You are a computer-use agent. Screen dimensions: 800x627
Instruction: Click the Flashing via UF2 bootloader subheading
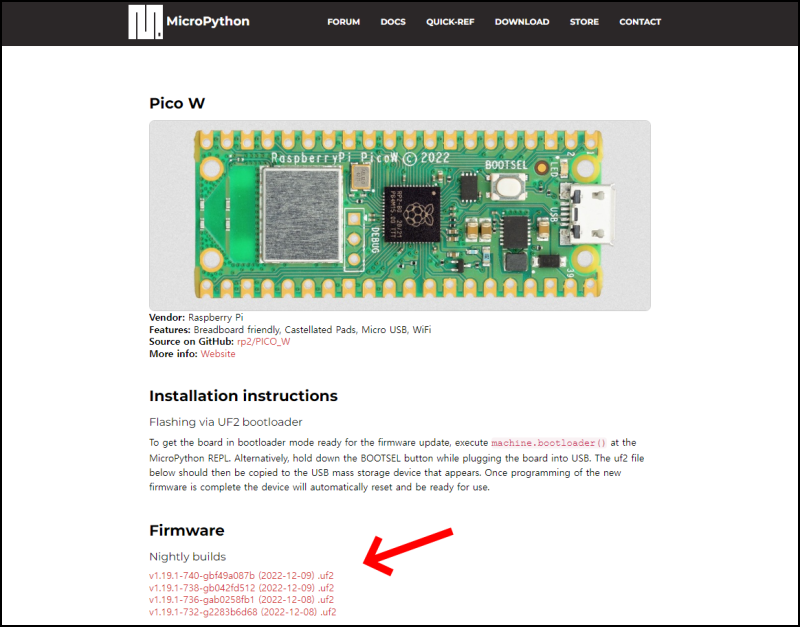[x=226, y=422]
